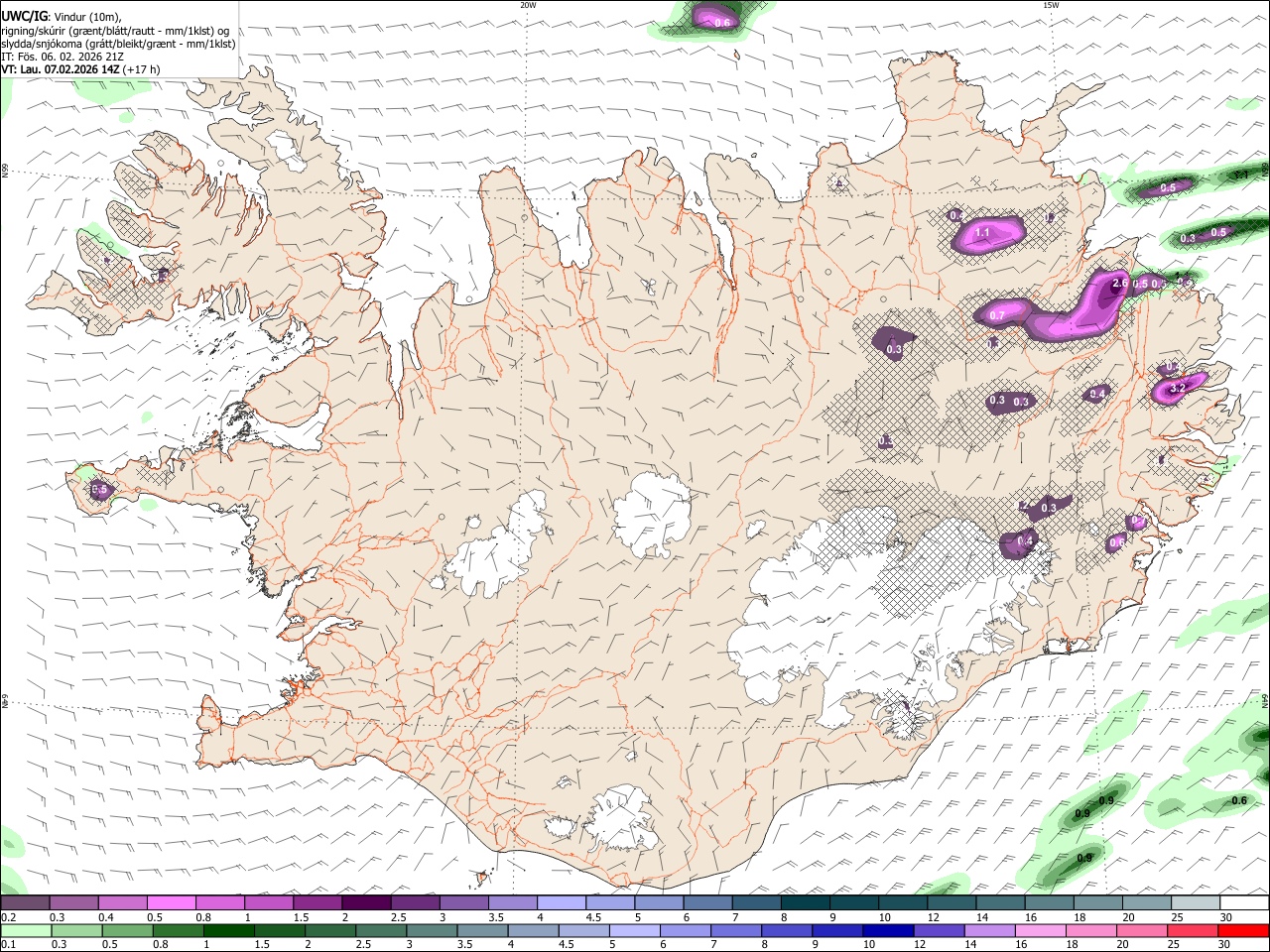This screenshot has height=952, width=1270.
Task: Click the 1.5 label on upper legend scale
Action: [x=300, y=917]
